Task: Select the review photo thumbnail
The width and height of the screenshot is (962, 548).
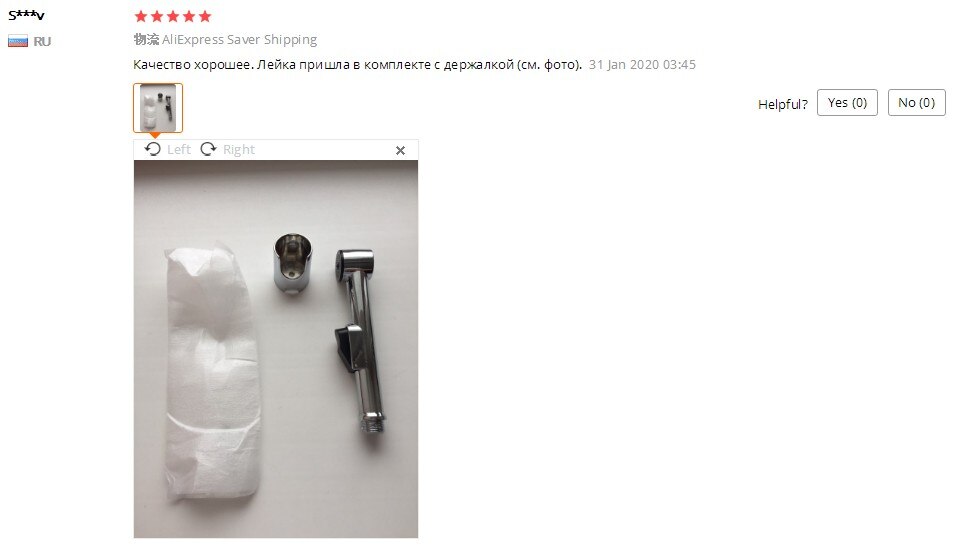Action: (158, 108)
